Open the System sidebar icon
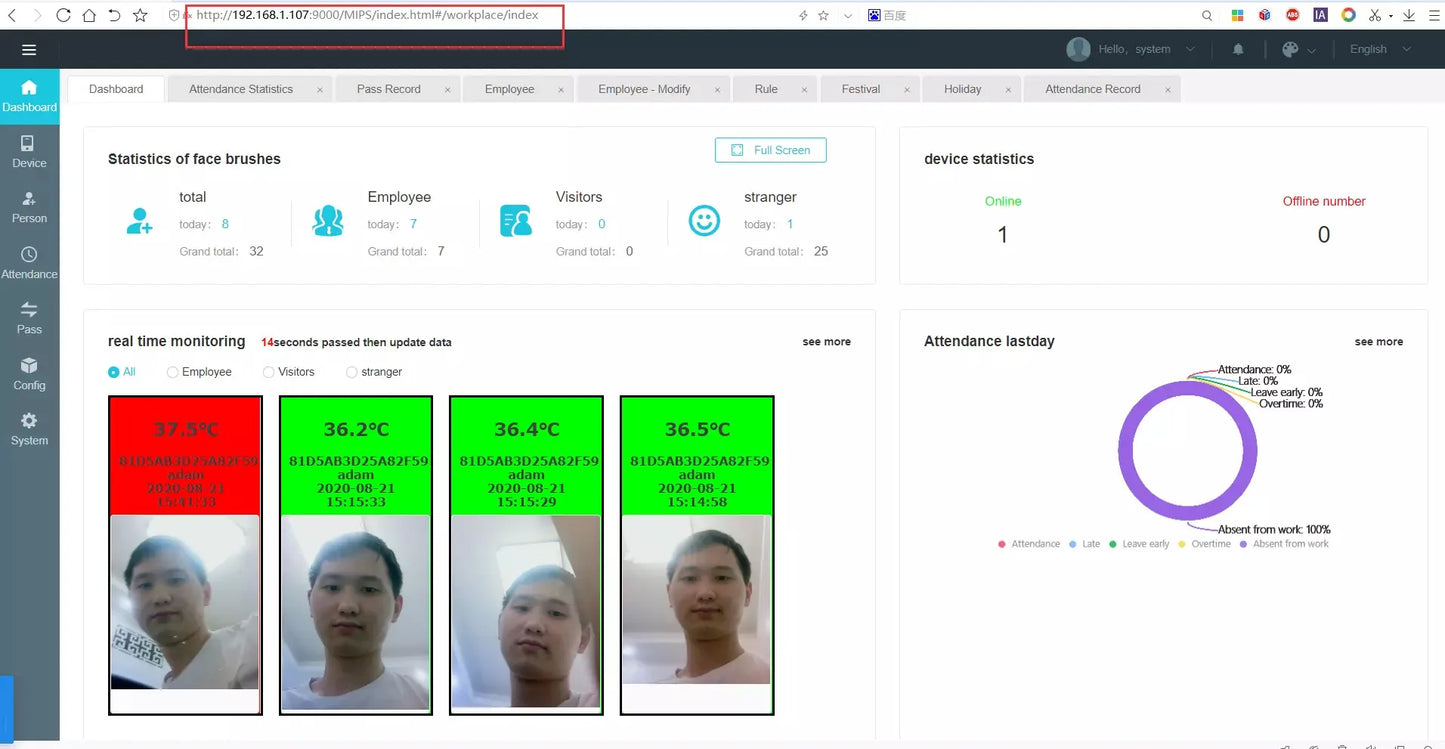Viewport: 1445px width, 749px height. [x=28, y=427]
